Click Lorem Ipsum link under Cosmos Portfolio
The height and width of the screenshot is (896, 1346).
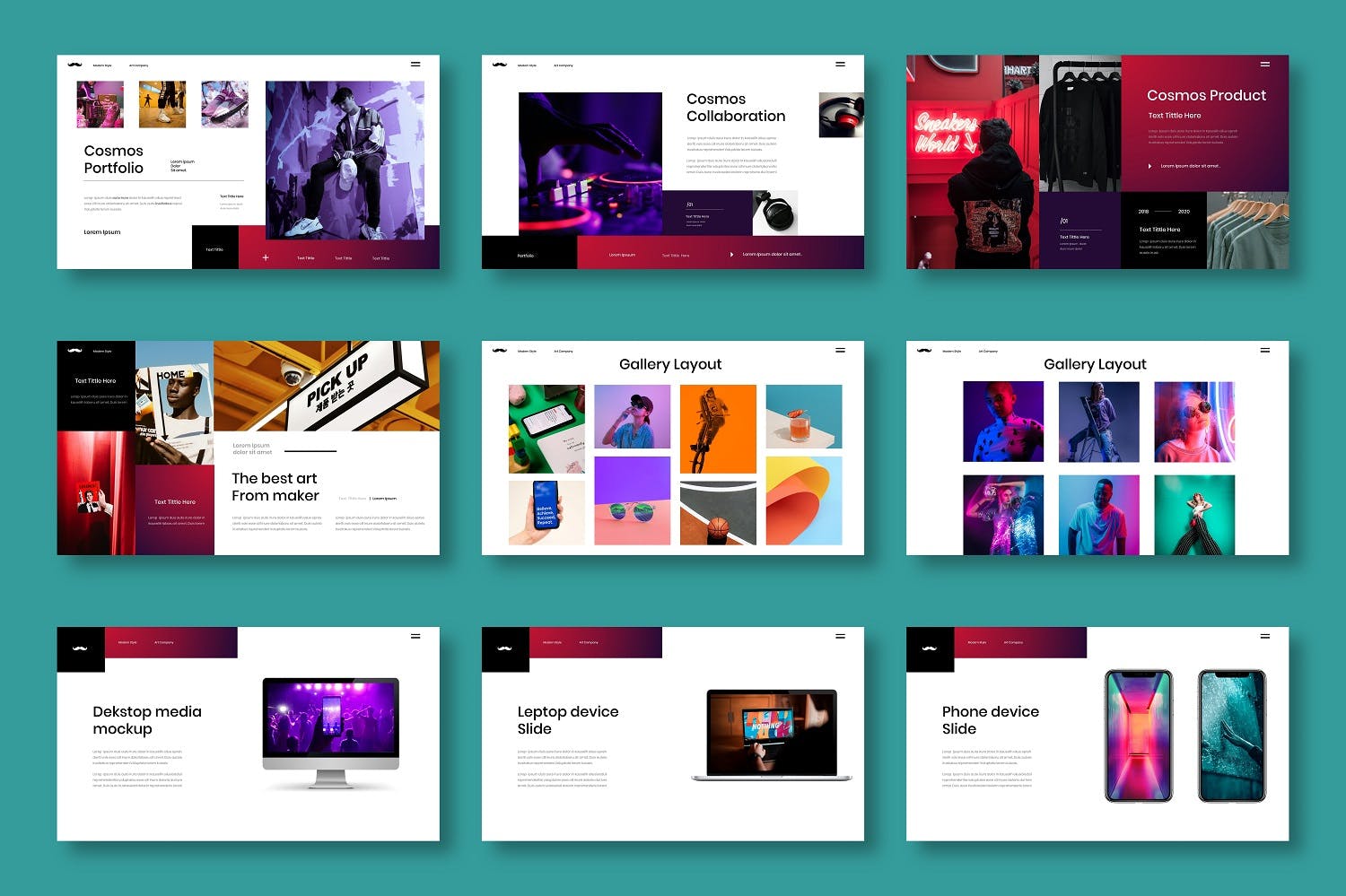[102, 232]
